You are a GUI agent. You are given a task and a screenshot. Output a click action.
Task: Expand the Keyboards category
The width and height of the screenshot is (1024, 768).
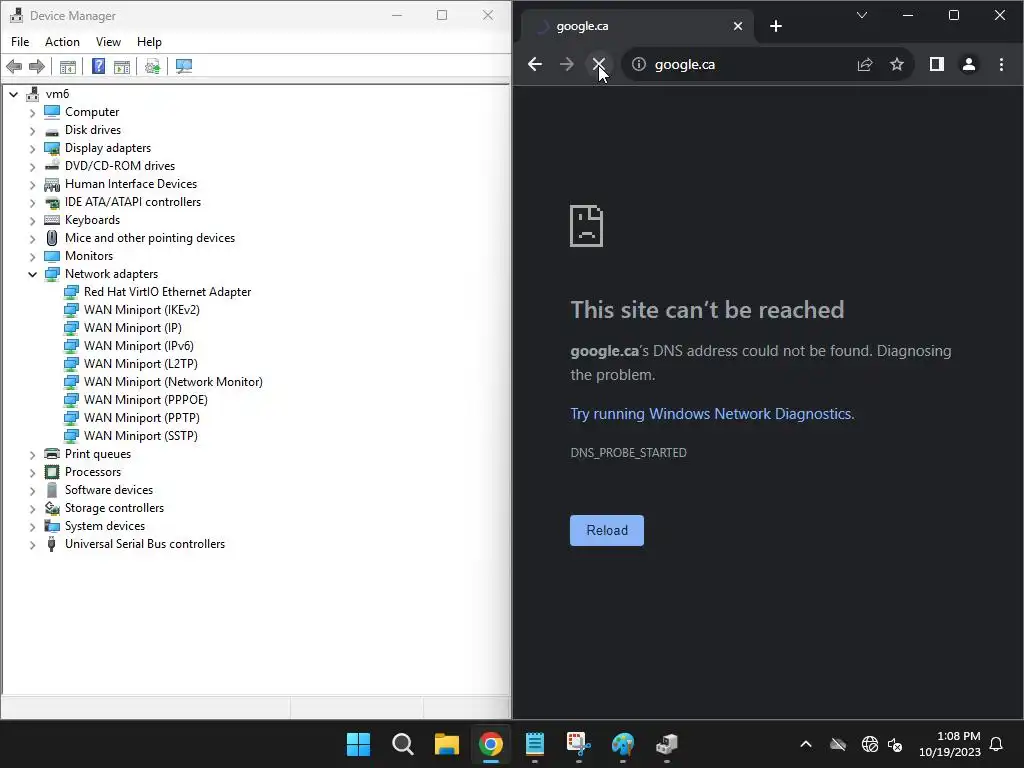32,220
